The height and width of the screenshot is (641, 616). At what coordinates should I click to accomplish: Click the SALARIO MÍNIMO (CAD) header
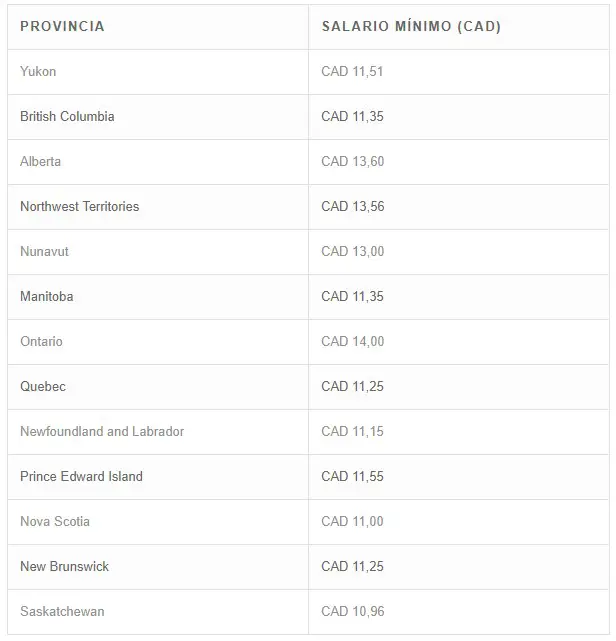pyautogui.click(x=411, y=27)
